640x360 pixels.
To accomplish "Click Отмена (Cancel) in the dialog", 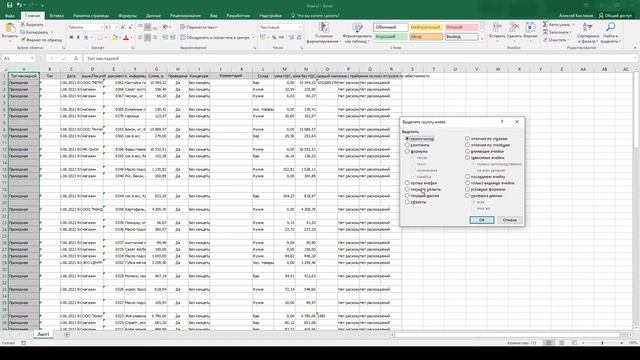I will (509, 220).
